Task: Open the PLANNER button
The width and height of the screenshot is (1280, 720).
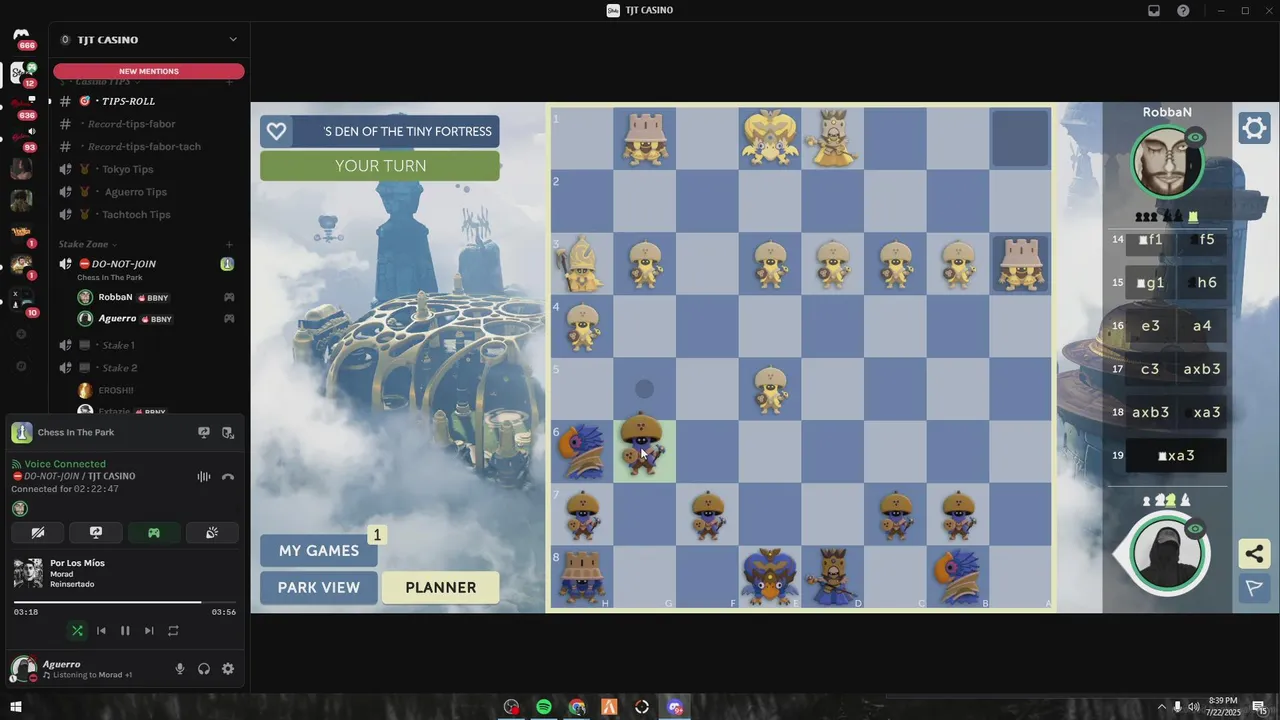Action: 441,587
